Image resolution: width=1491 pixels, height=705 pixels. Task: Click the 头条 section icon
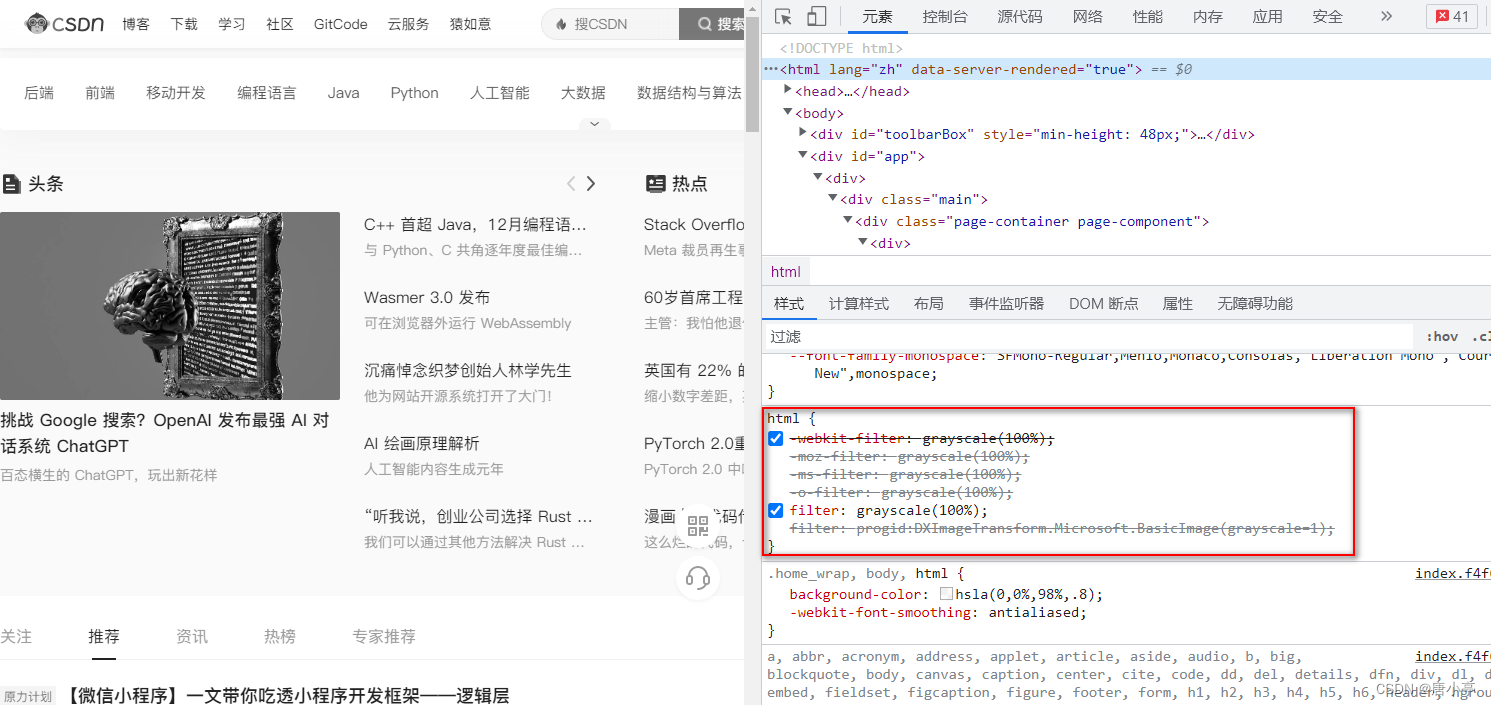click(12, 183)
